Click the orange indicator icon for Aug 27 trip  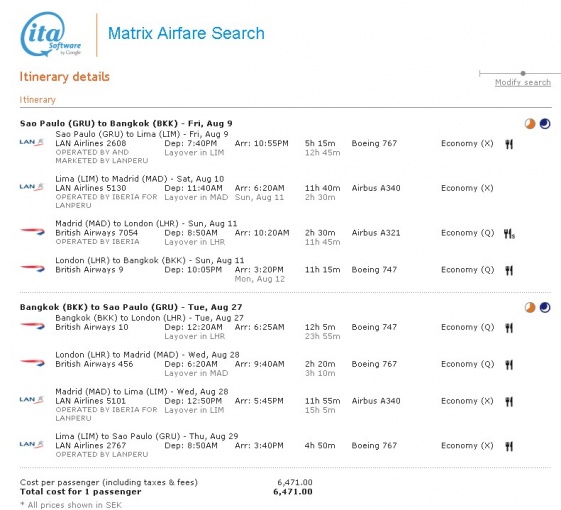pyautogui.click(x=530, y=307)
